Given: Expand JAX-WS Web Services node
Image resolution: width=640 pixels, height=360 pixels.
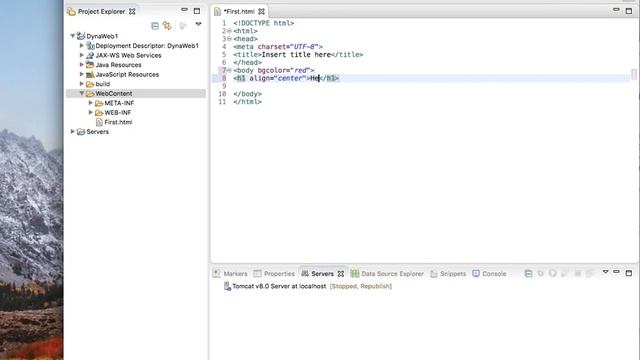Looking at the screenshot, I should [x=82, y=55].
